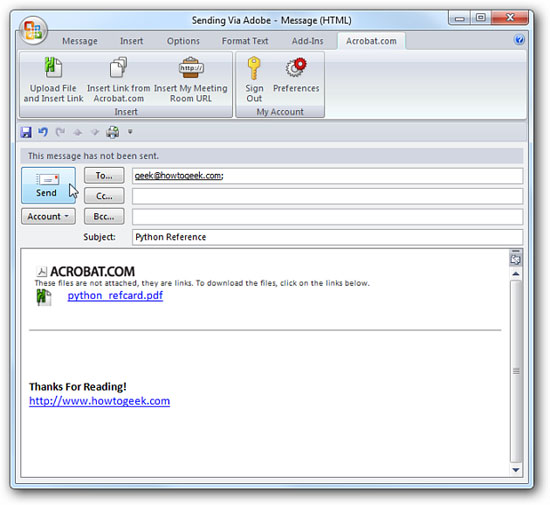Click the Quick Print printer icon
This screenshot has height=505, width=550.
point(113,132)
